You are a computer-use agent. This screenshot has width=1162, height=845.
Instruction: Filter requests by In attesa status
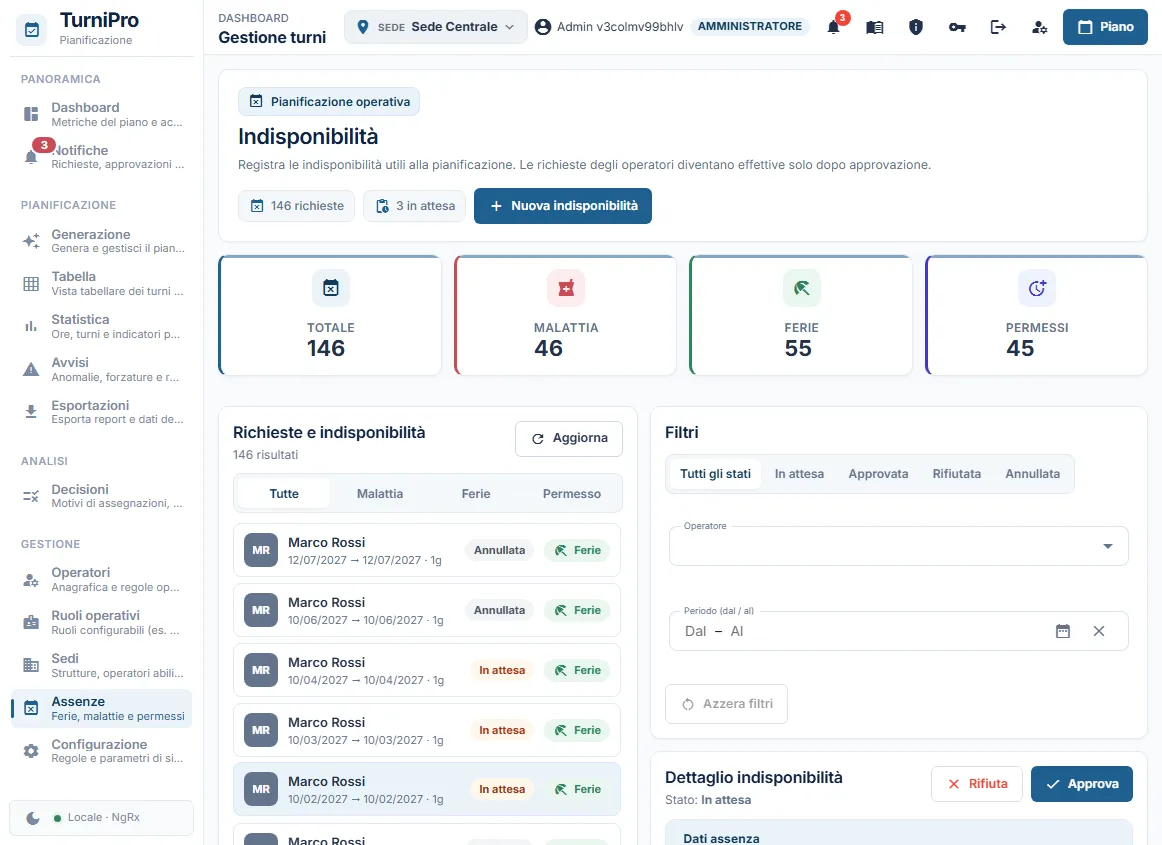(x=799, y=474)
